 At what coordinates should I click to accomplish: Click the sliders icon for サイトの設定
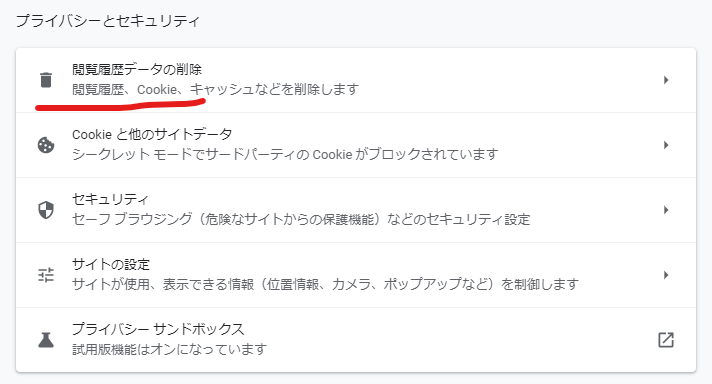click(46, 275)
